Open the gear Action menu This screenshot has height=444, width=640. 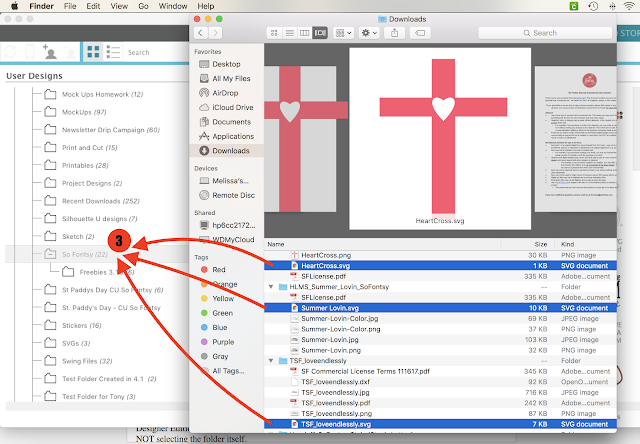tap(369, 33)
